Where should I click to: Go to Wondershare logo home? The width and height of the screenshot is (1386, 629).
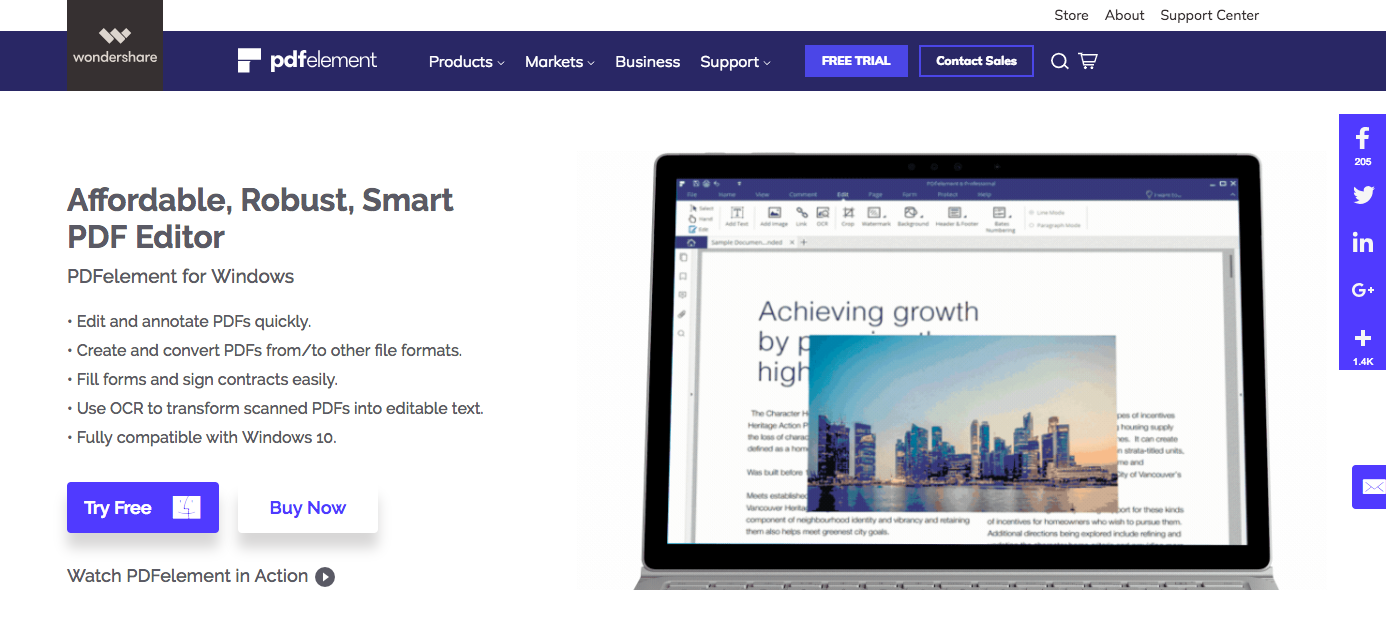(x=115, y=46)
